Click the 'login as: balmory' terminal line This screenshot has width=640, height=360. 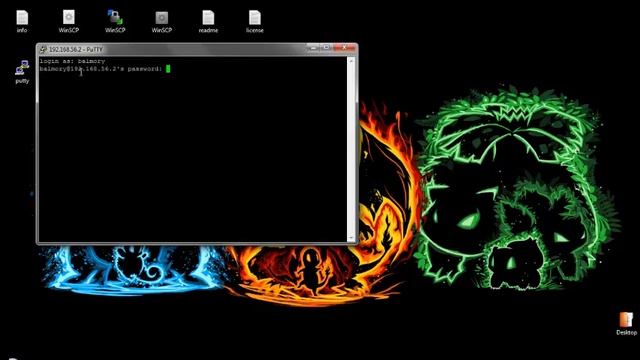(72, 61)
